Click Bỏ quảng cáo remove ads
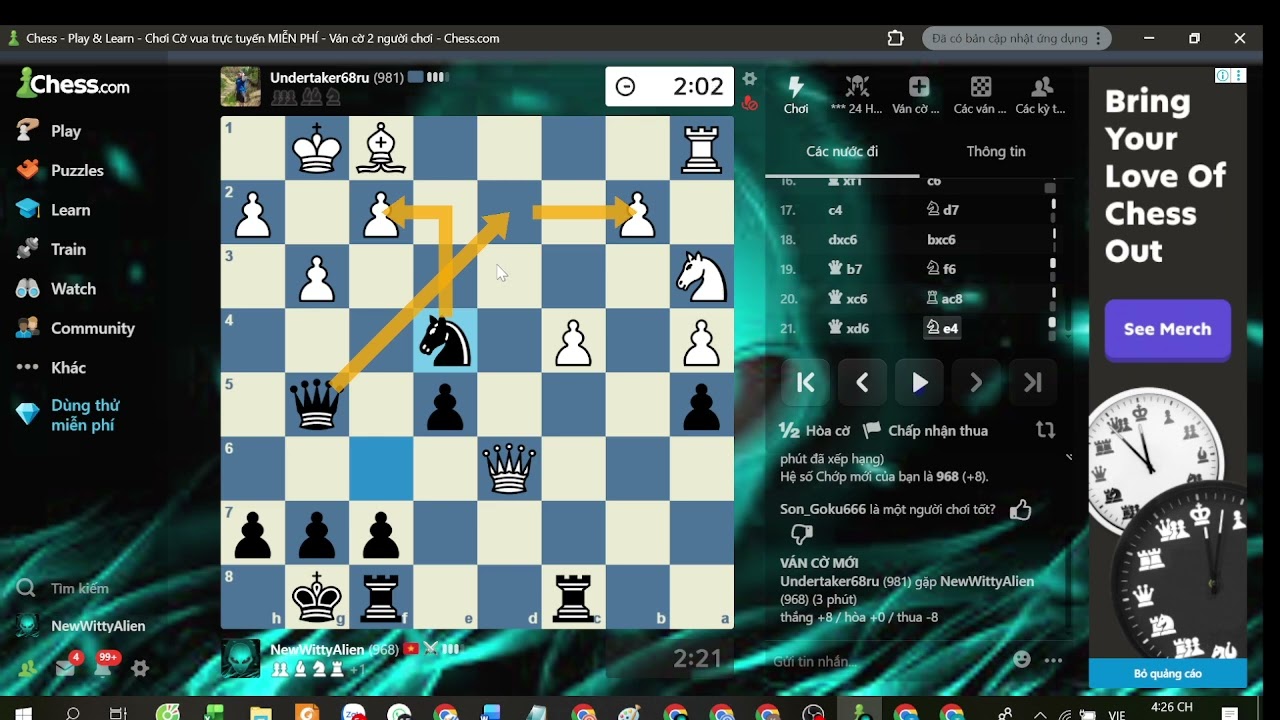Viewport: 1280px width, 720px height. point(1167,674)
